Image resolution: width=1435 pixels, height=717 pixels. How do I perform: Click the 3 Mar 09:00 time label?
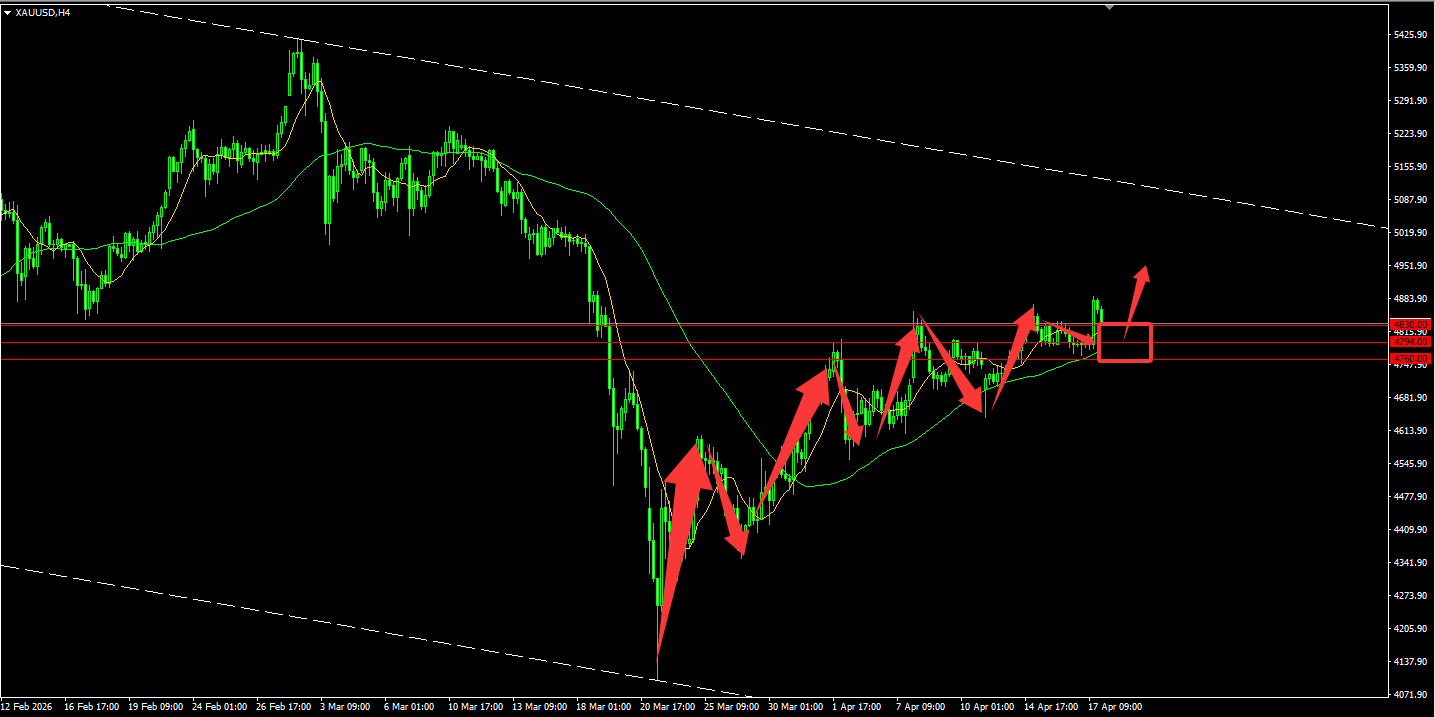(x=343, y=706)
